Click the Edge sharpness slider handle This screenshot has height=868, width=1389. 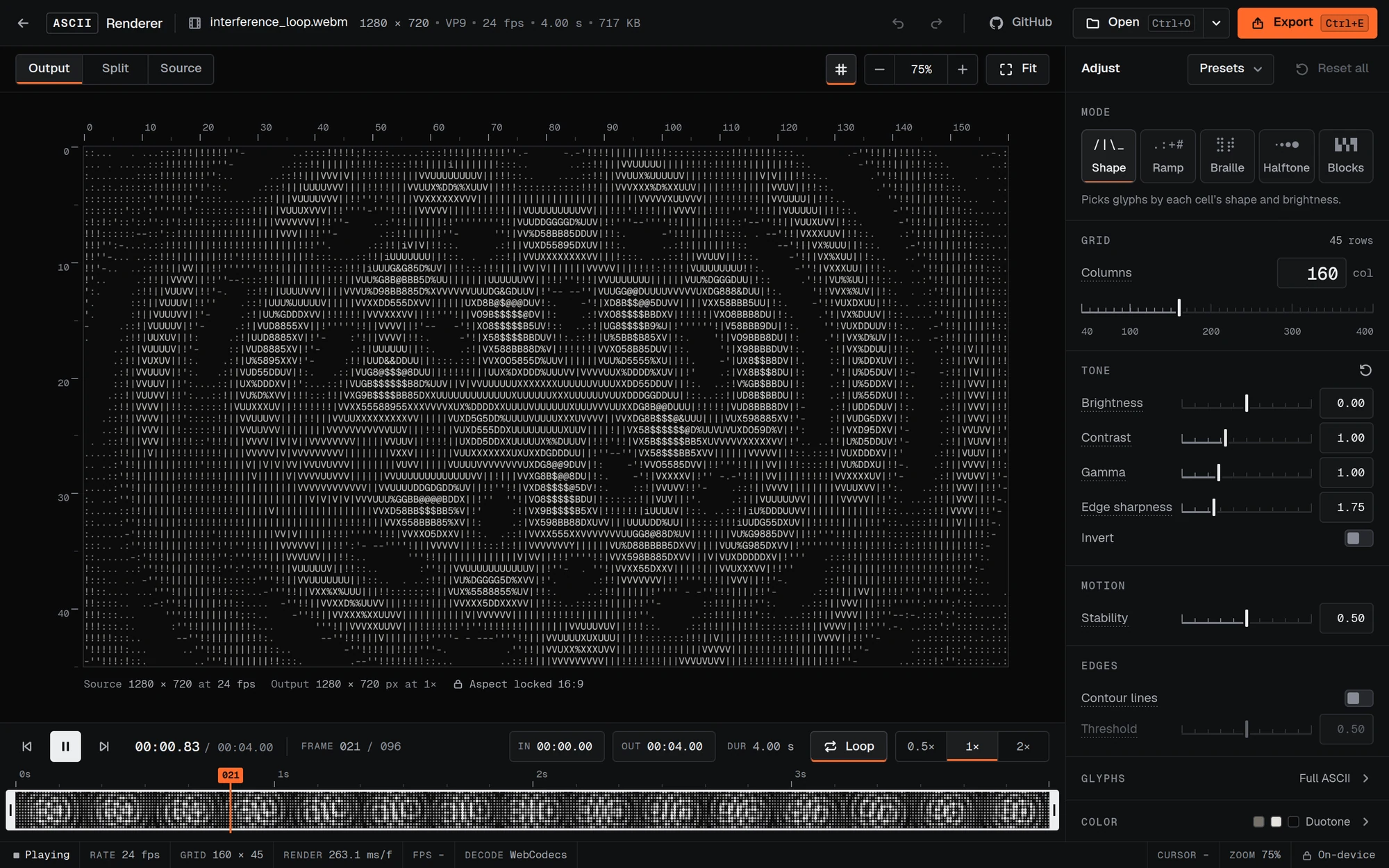(1213, 507)
